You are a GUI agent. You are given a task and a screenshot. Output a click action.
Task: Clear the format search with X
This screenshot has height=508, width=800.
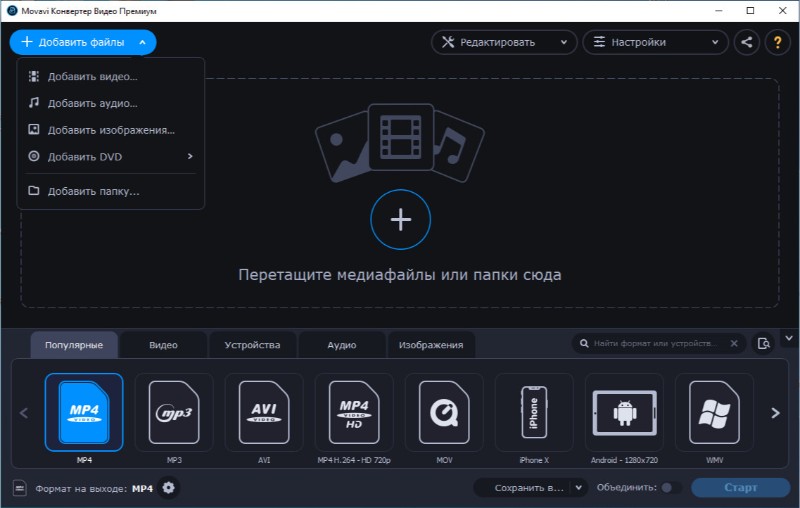click(734, 343)
